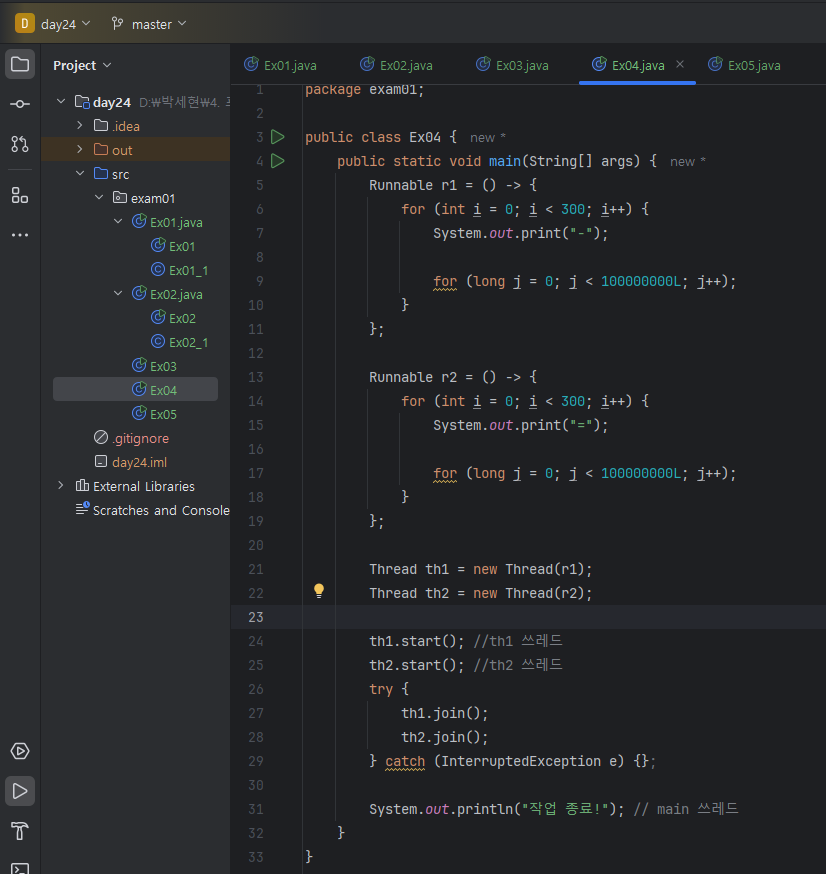Click the "new *" hint after main method
The height and width of the screenshot is (874, 826).
pos(688,162)
